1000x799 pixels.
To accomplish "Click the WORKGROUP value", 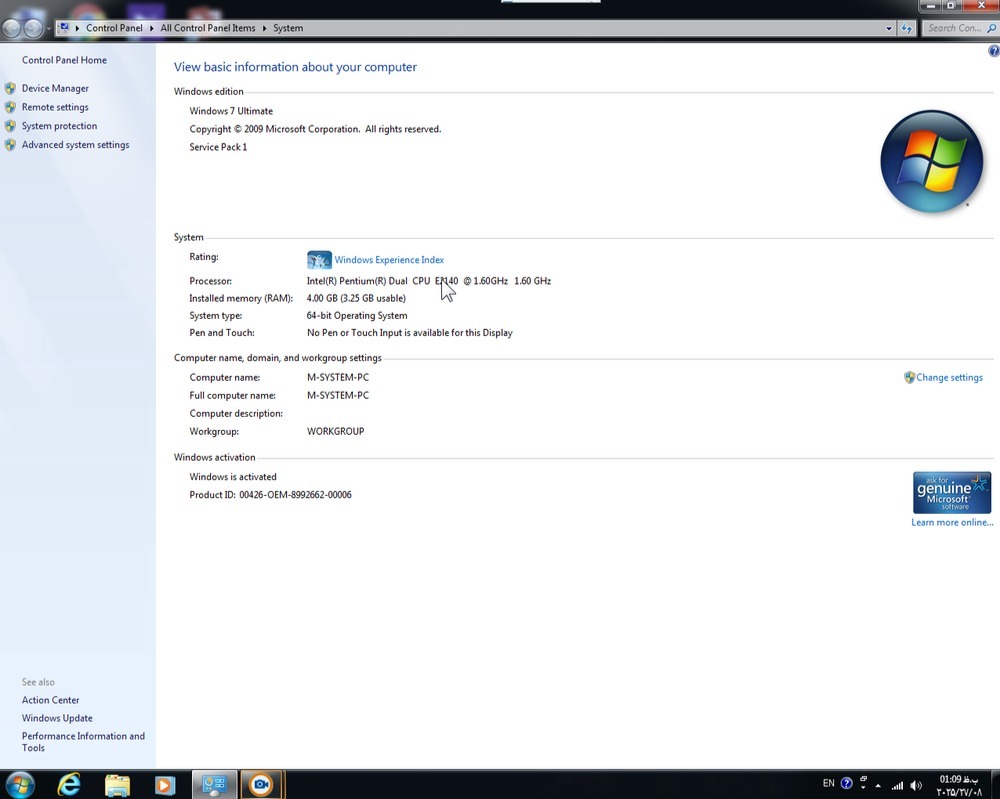I will pyautogui.click(x=335, y=432).
